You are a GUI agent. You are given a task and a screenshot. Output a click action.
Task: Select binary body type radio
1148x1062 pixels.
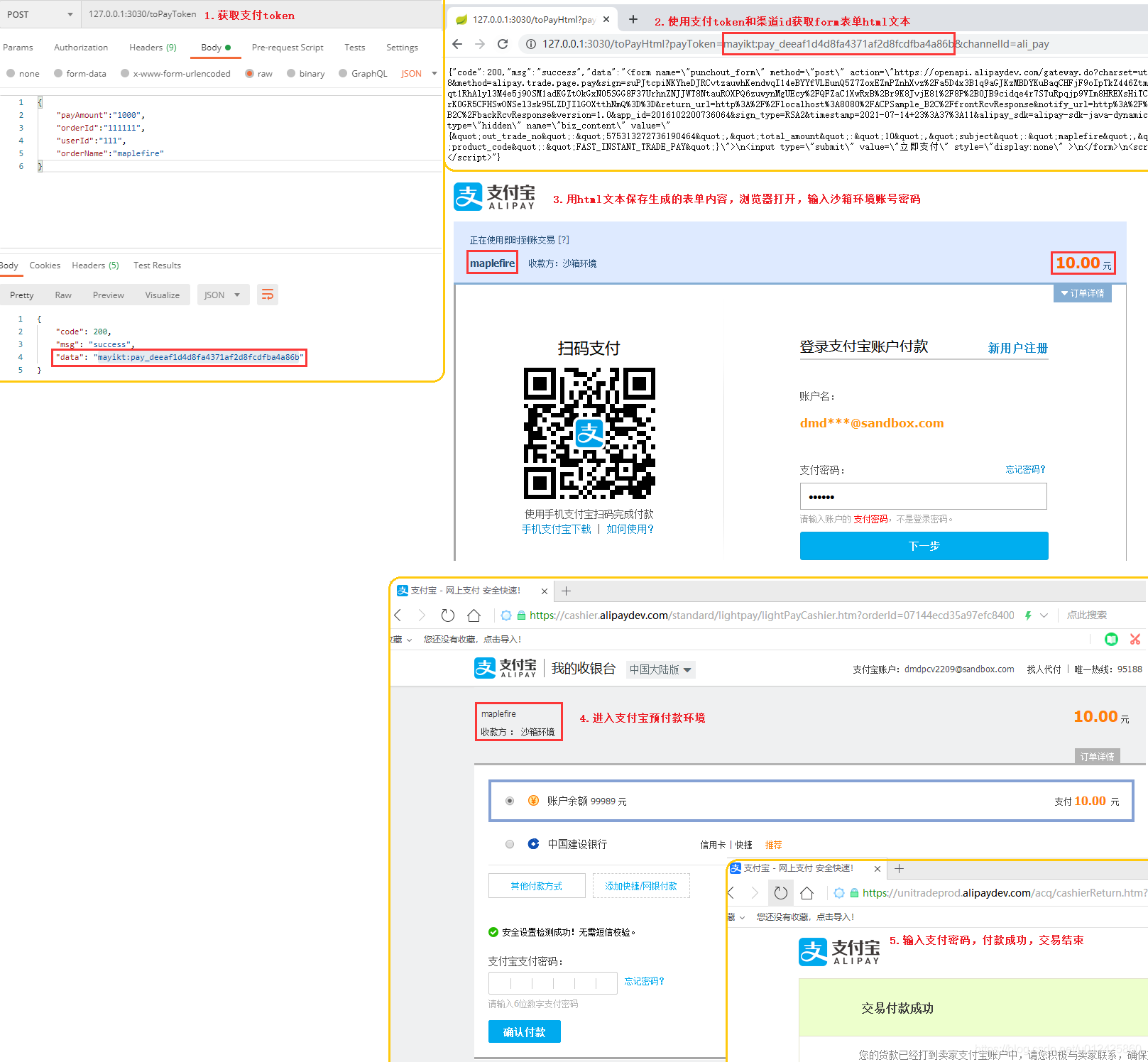point(291,73)
